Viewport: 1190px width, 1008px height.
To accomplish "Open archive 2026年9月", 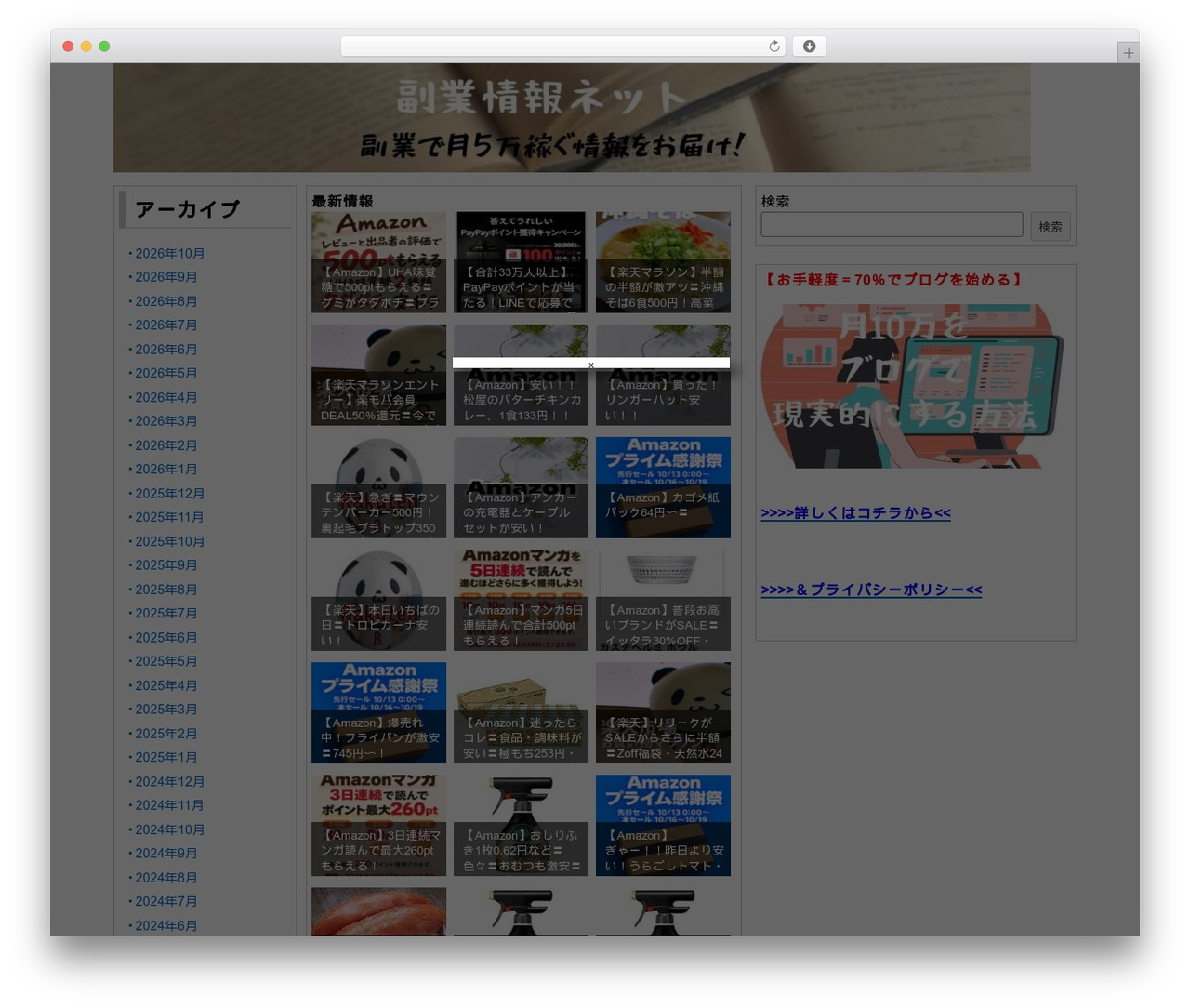I will click(166, 277).
